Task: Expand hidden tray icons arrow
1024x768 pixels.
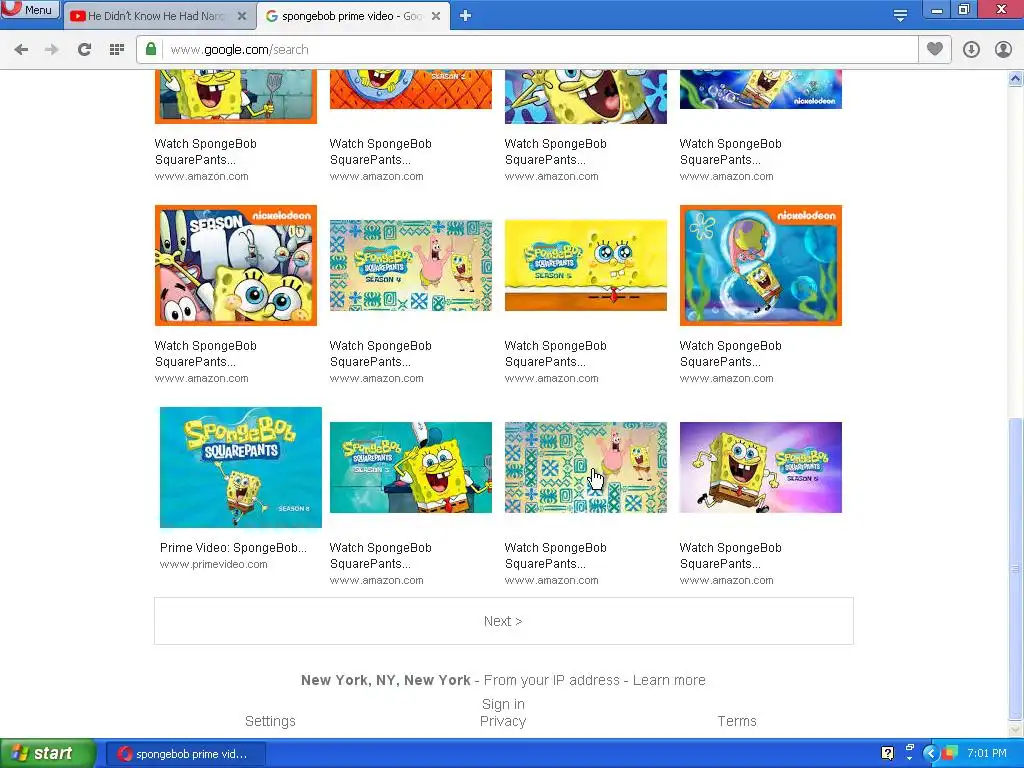Action: 931,753
